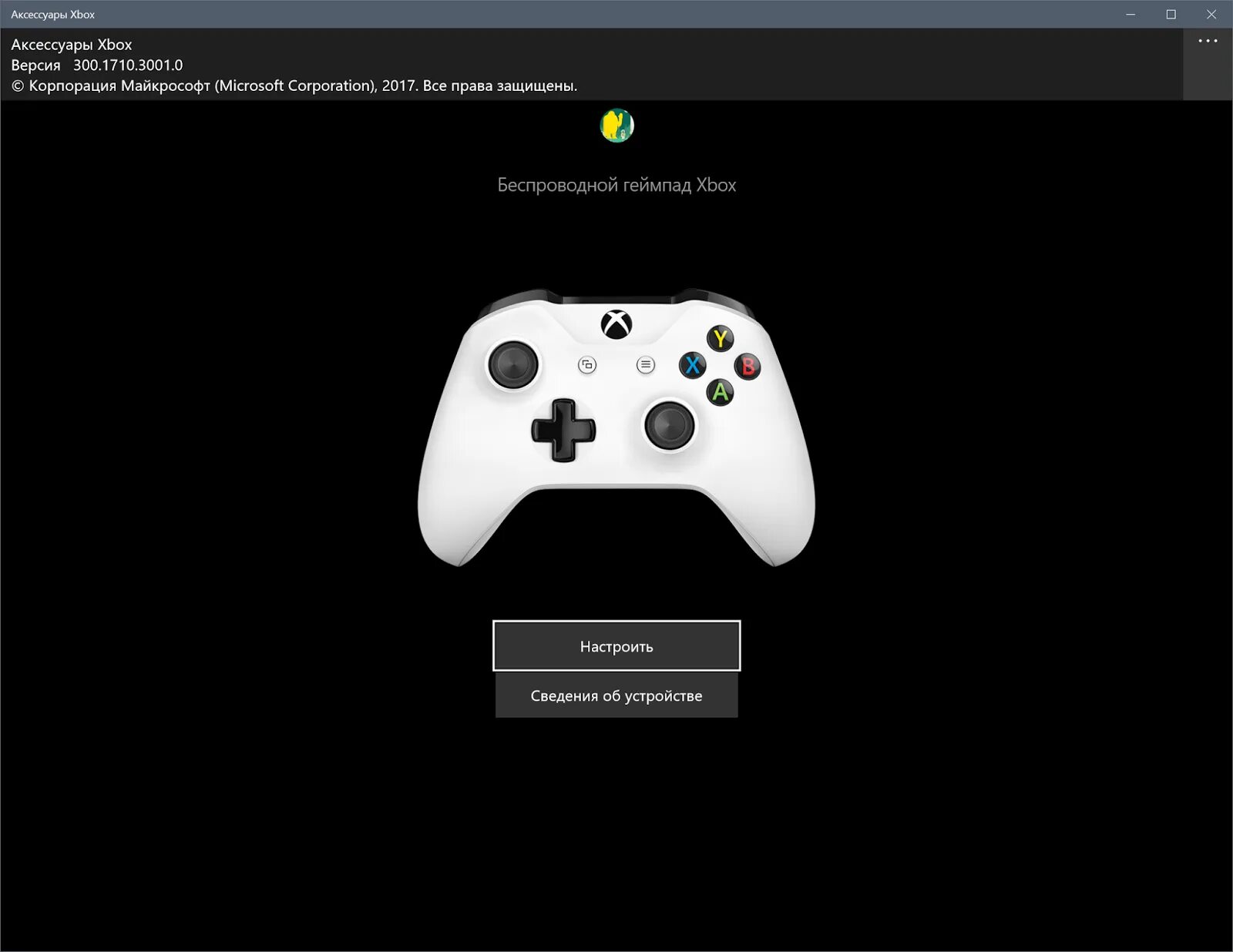
Task: Click the right thumbstick on controller
Action: coord(669,425)
